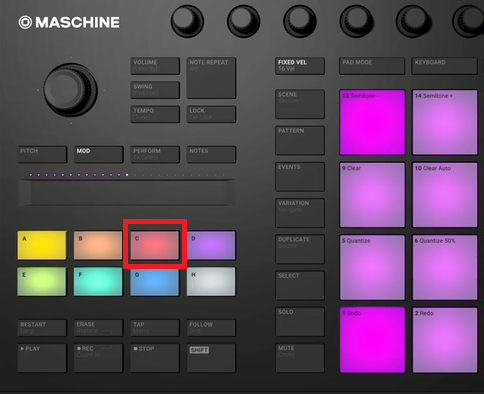Toggle the MUTE Choke button
This screenshot has width=484, height=394.
(300, 358)
